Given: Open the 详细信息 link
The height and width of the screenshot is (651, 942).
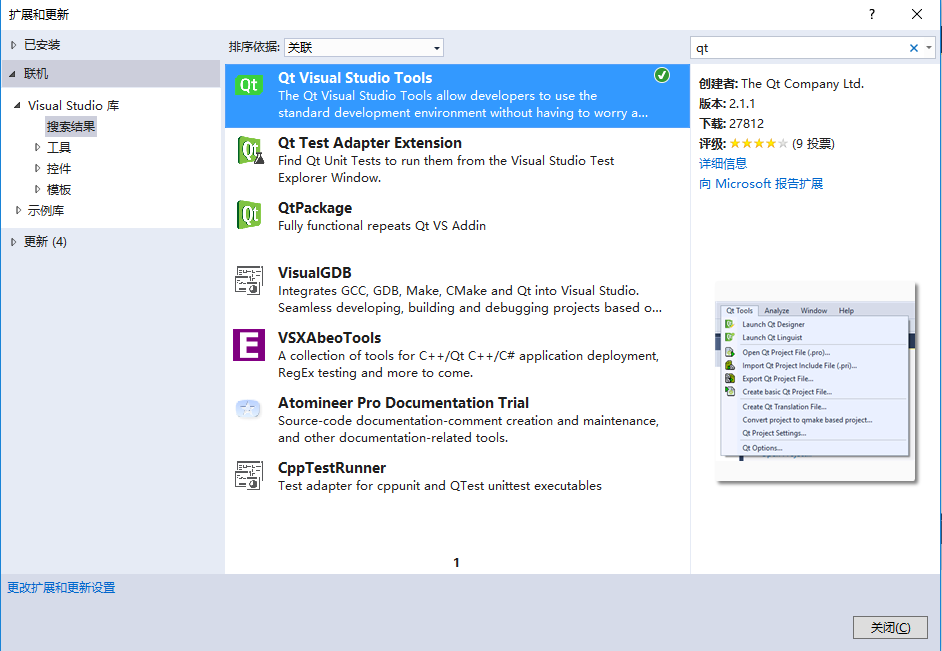Looking at the screenshot, I should coord(723,163).
